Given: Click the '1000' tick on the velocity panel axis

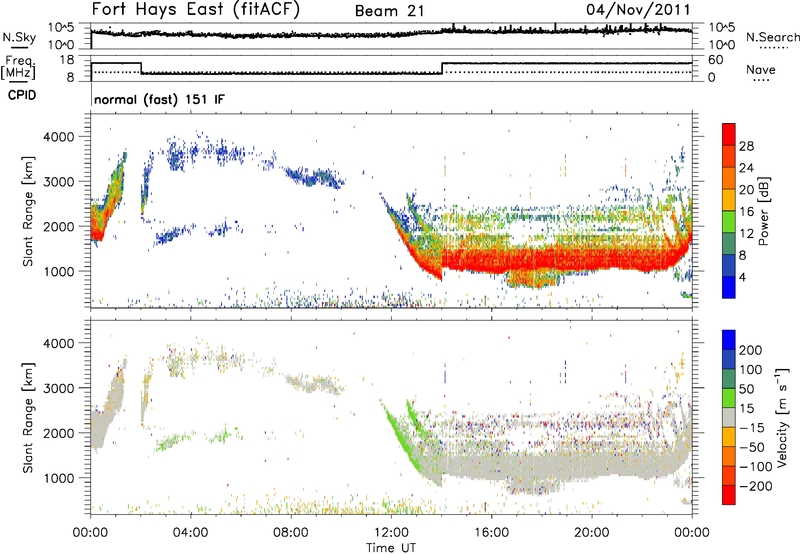Looking at the screenshot, I should coord(58,478).
